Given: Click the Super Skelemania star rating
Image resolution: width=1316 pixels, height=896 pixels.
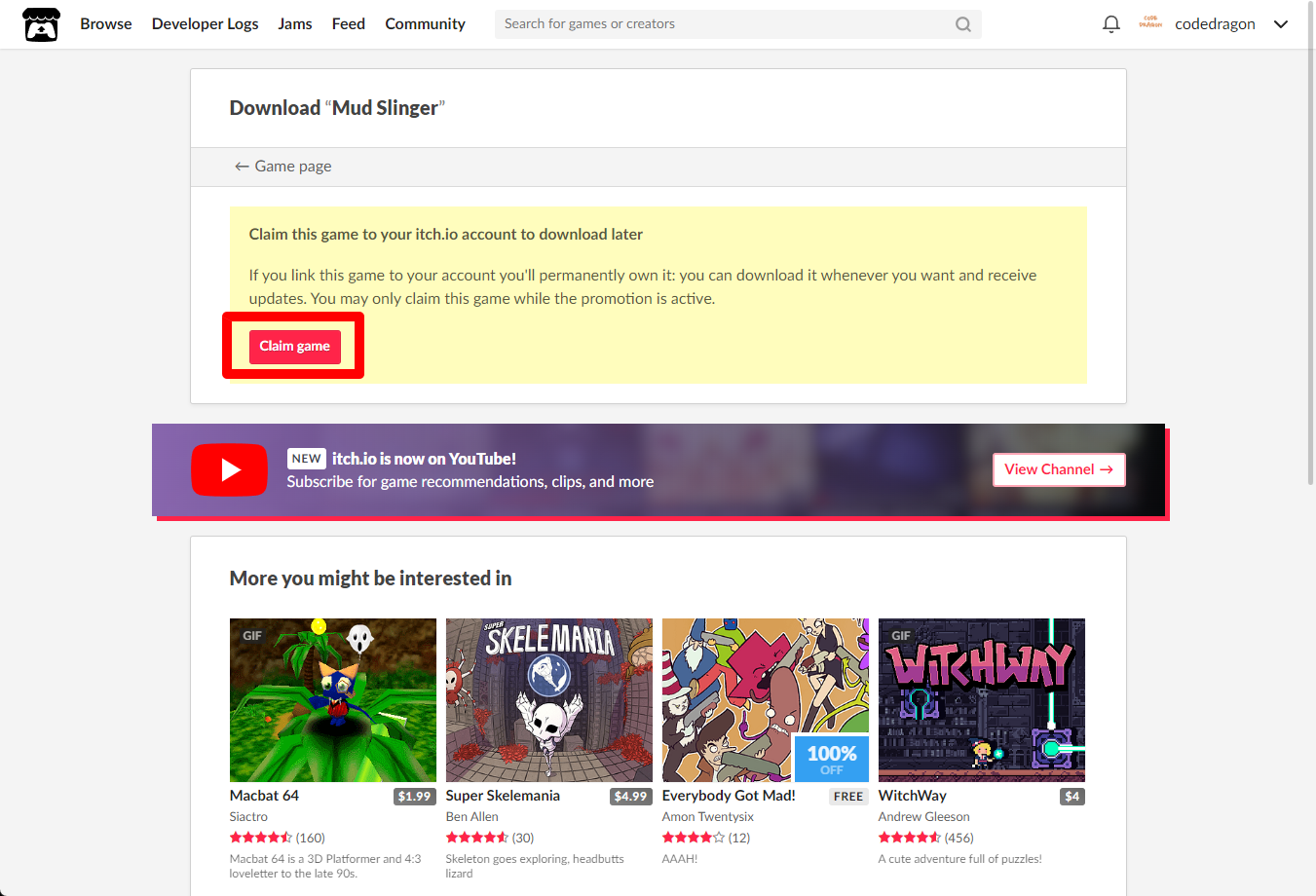Looking at the screenshot, I should point(477,838).
